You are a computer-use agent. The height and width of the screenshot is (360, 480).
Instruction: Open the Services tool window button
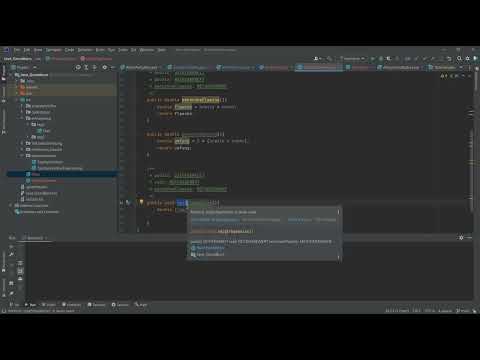(120, 305)
